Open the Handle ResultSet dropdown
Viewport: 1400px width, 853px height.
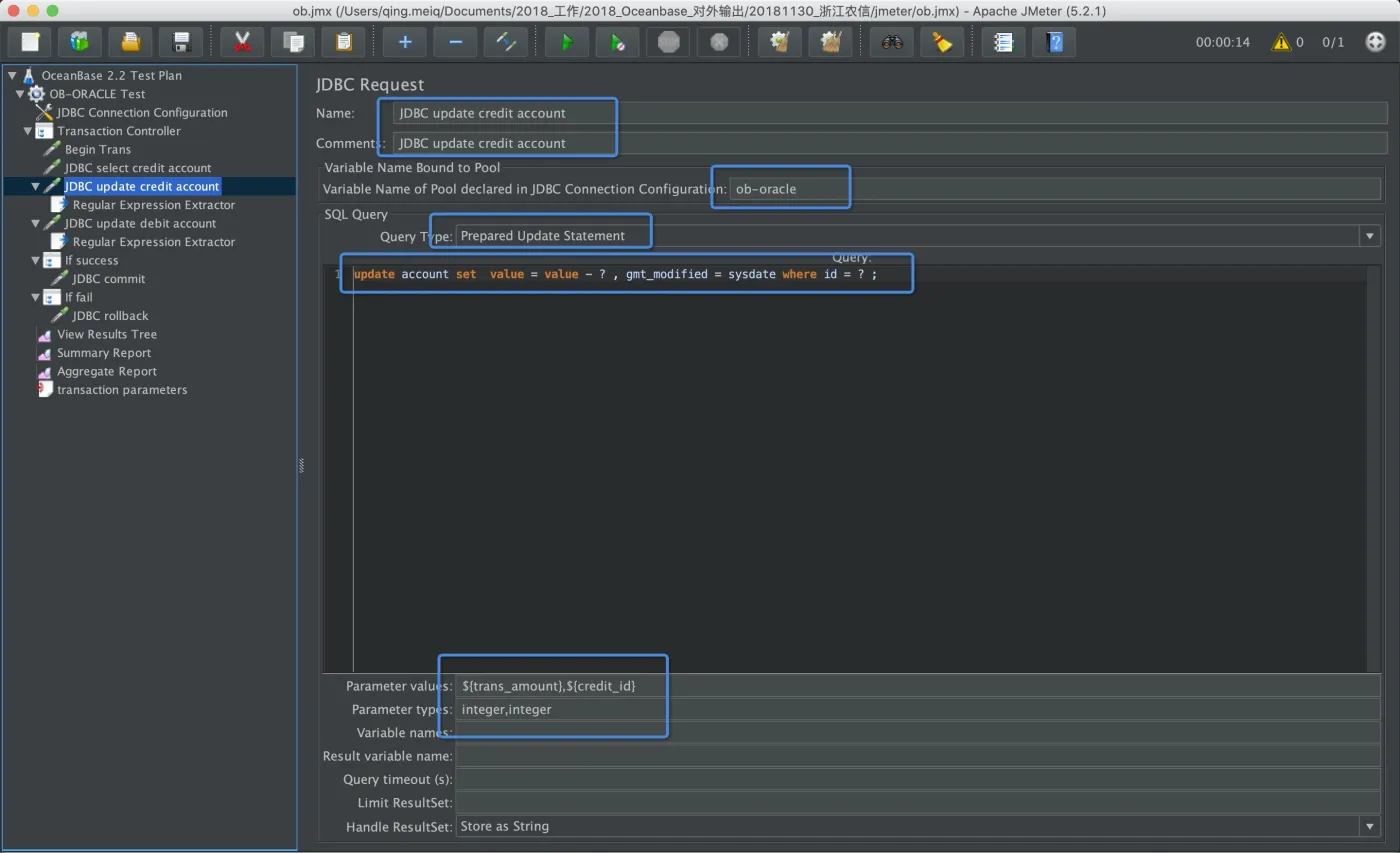(1369, 826)
